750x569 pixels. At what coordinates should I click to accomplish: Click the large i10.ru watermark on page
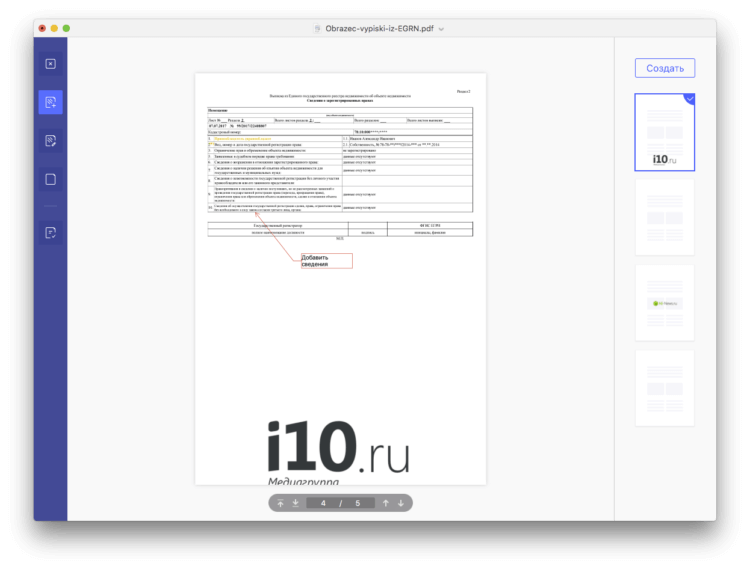click(x=339, y=447)
